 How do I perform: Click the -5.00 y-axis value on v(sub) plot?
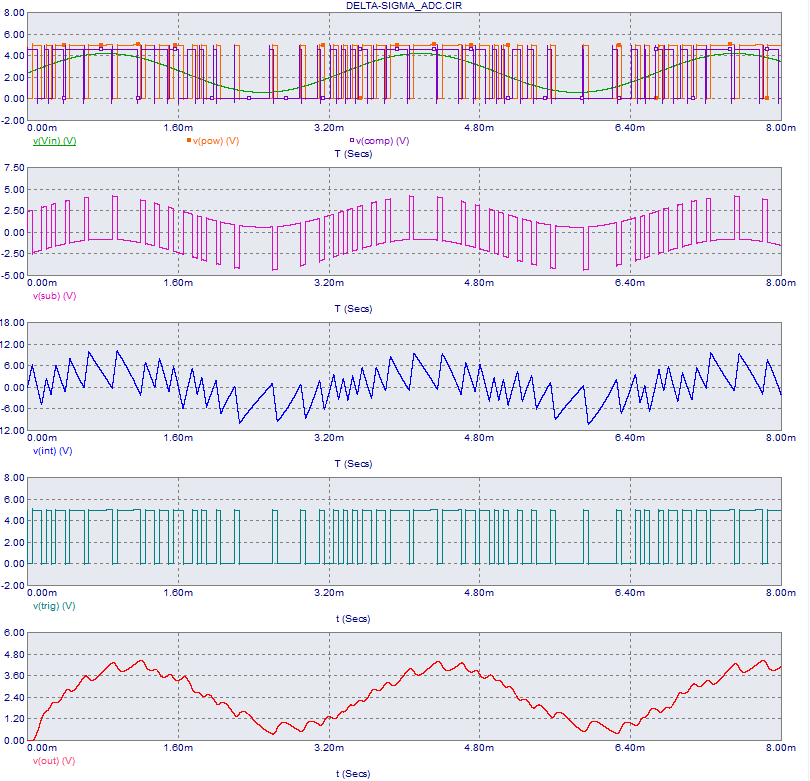(14, 275)
